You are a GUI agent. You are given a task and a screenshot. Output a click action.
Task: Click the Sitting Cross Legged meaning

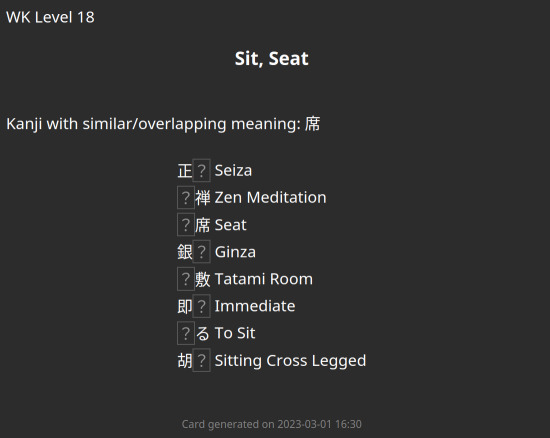click(290, 361)
